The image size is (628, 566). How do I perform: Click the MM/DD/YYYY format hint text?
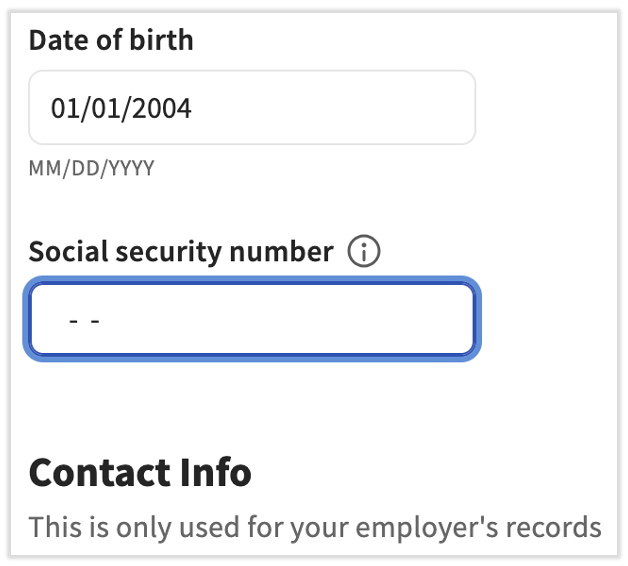pos(91,168)
